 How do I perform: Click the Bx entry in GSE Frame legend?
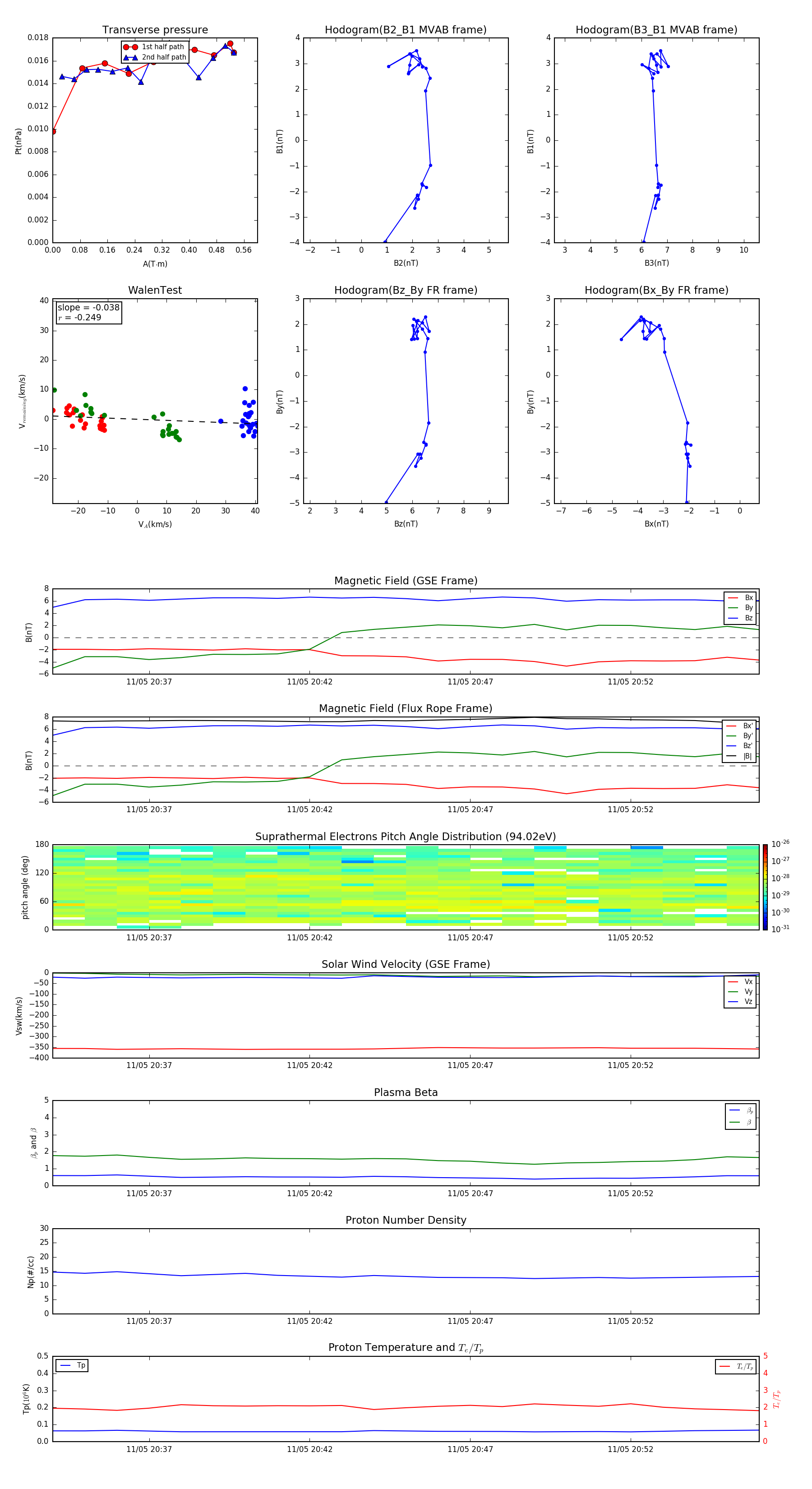(x=740, y=598)
